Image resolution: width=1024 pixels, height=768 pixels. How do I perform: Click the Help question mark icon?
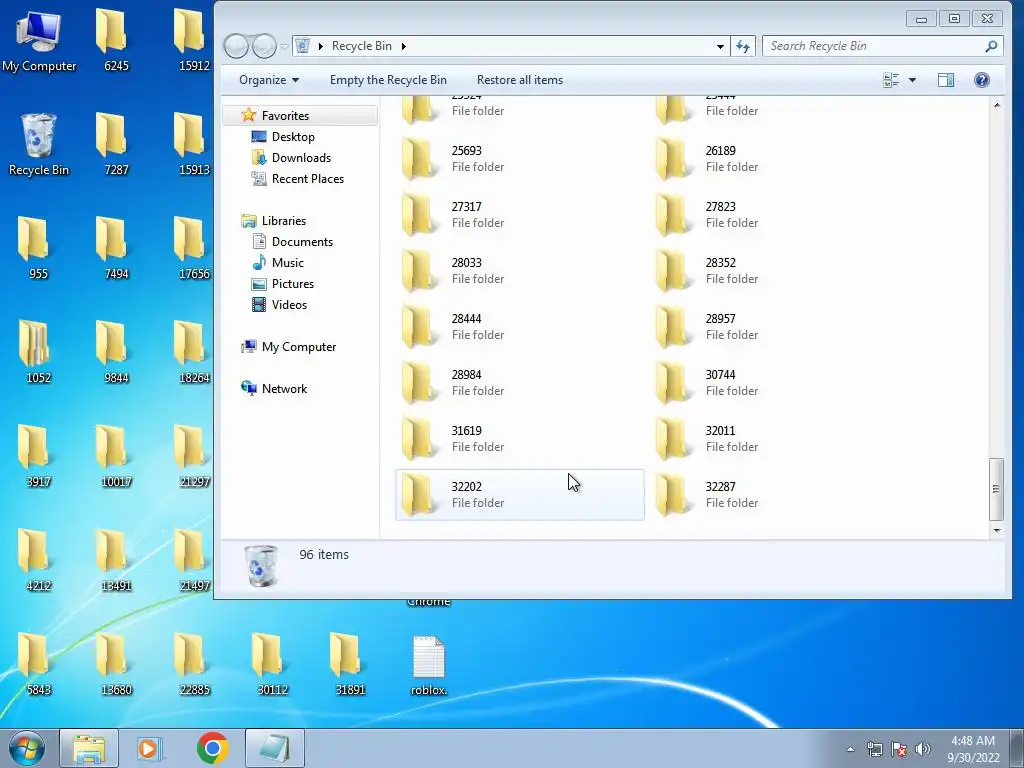[982, 80]
